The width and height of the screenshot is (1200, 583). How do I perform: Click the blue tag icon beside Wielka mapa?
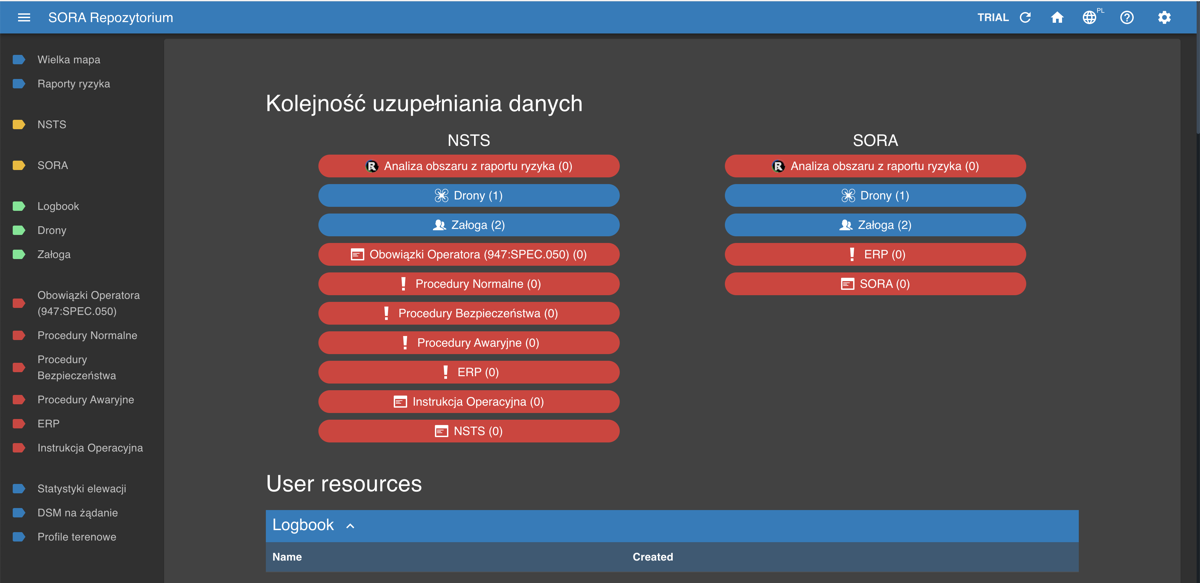tap(19, 60)
